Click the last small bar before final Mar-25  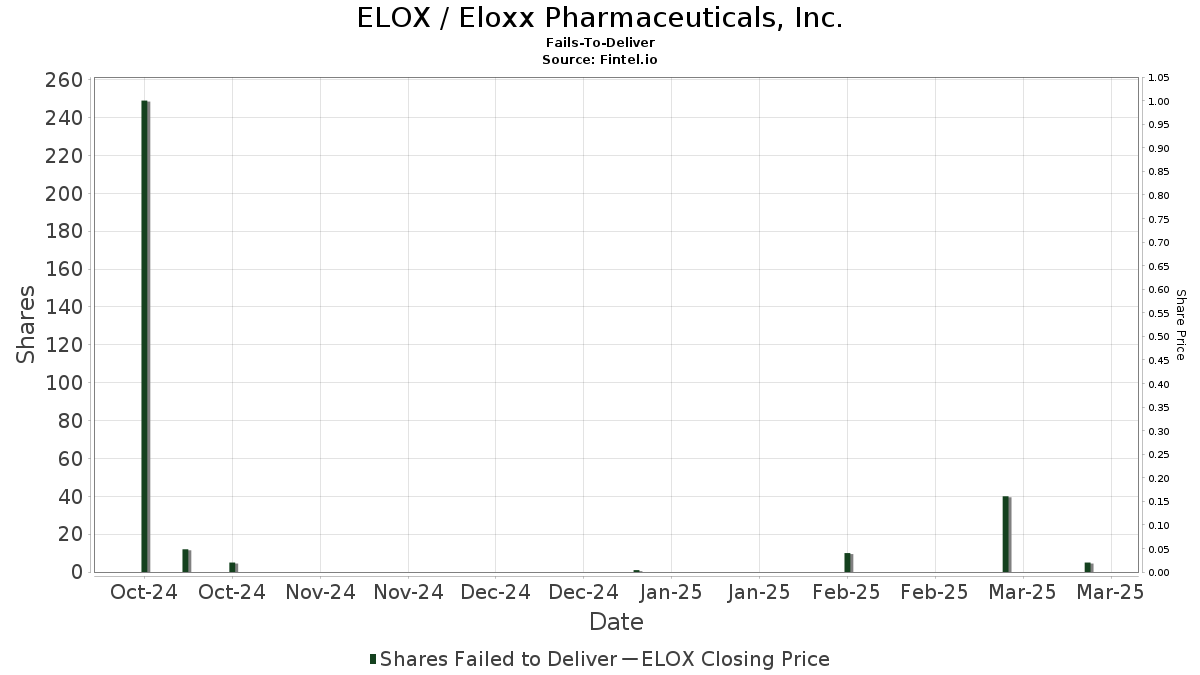[x=1089, y=568]
